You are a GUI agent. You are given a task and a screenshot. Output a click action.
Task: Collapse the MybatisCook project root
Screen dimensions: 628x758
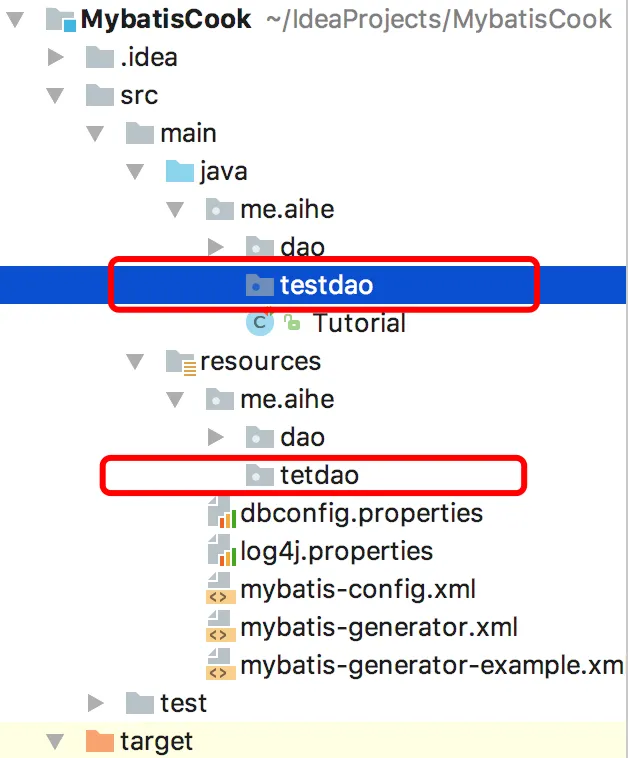coord(15,19)
